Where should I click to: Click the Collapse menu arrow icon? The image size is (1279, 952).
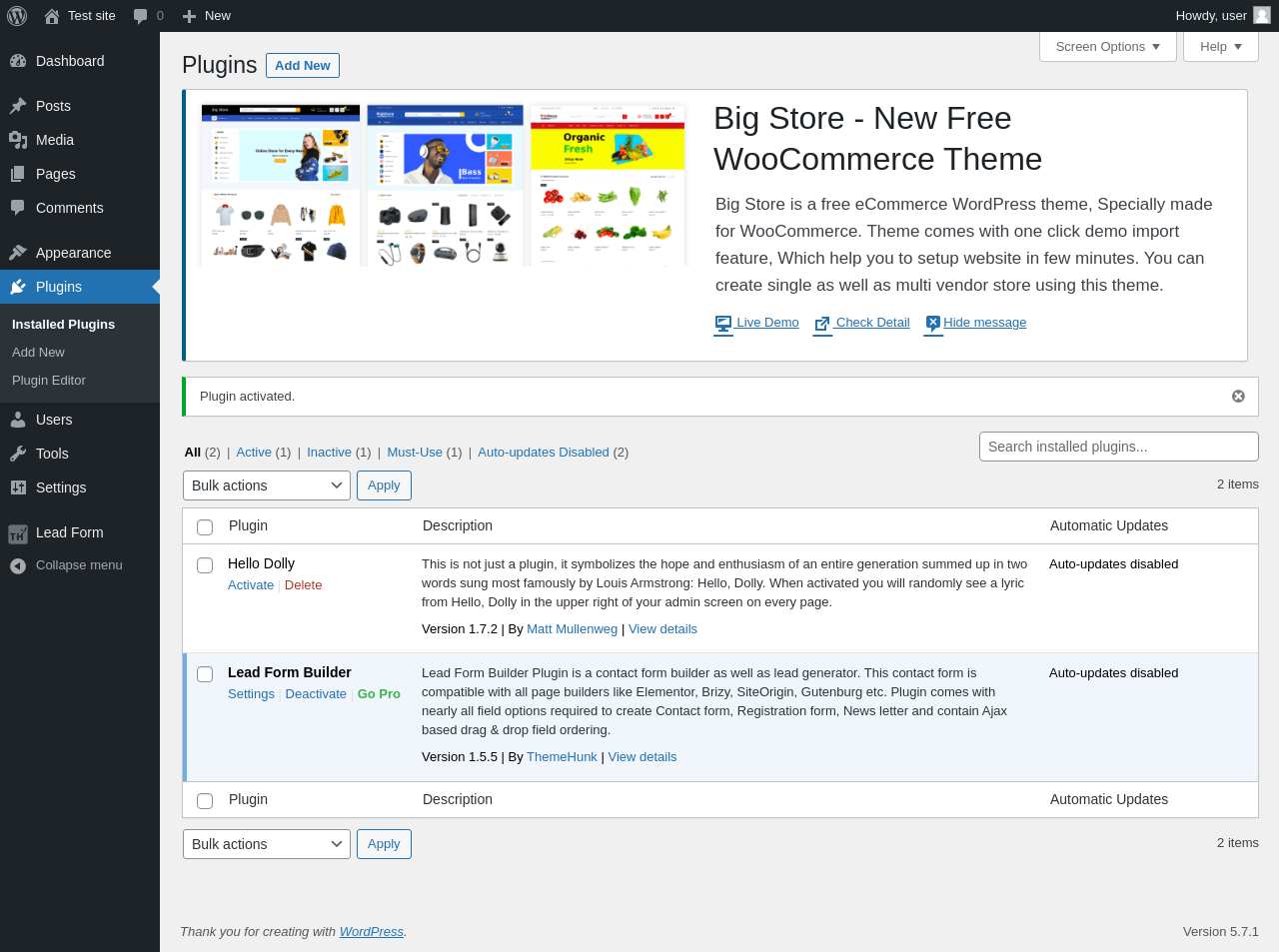tap(18, 565)
